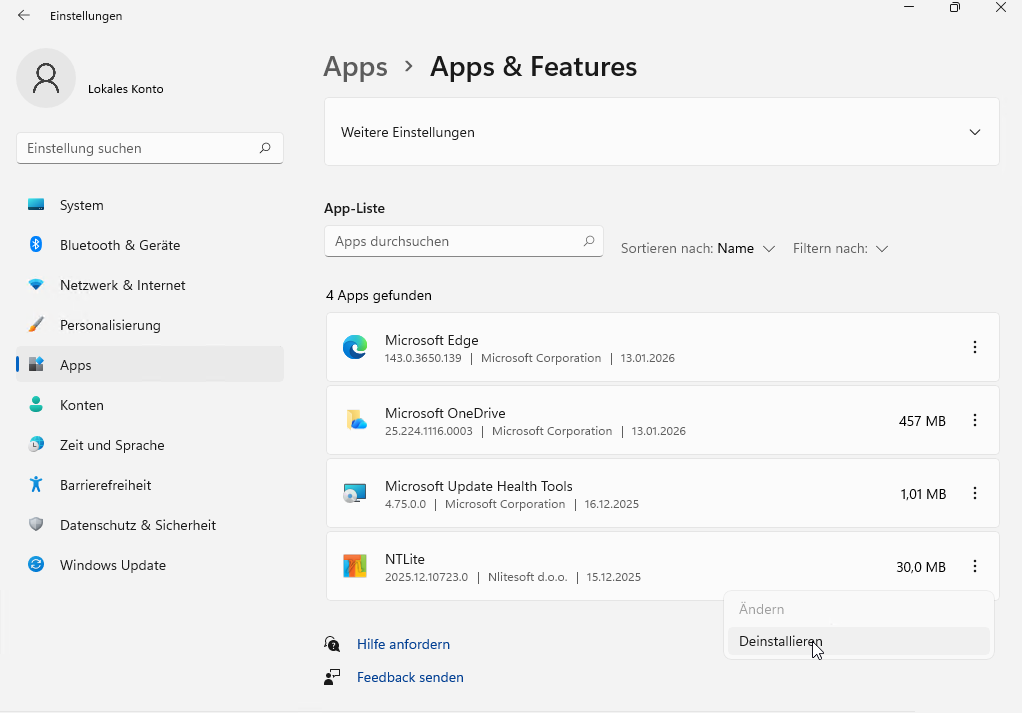Click the Barrierefreiheit accessibility icon

(x=36, y=484)
